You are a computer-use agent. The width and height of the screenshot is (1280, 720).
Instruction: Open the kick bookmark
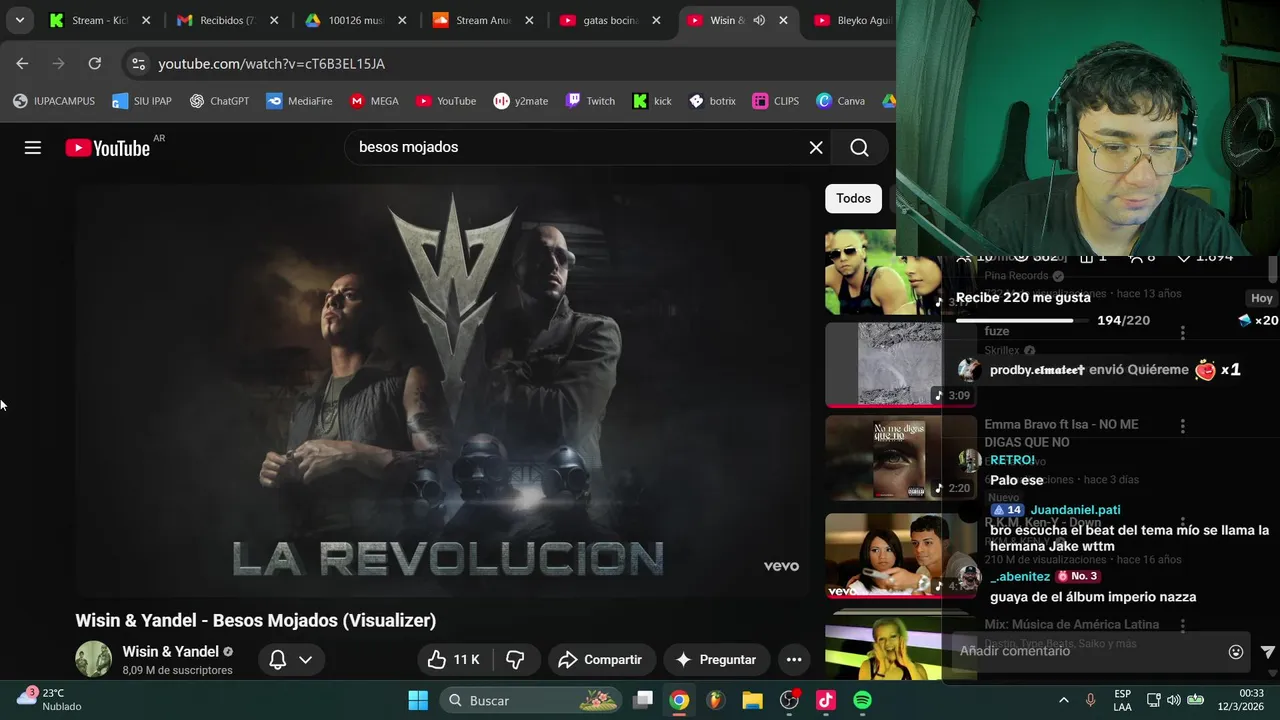652,101
